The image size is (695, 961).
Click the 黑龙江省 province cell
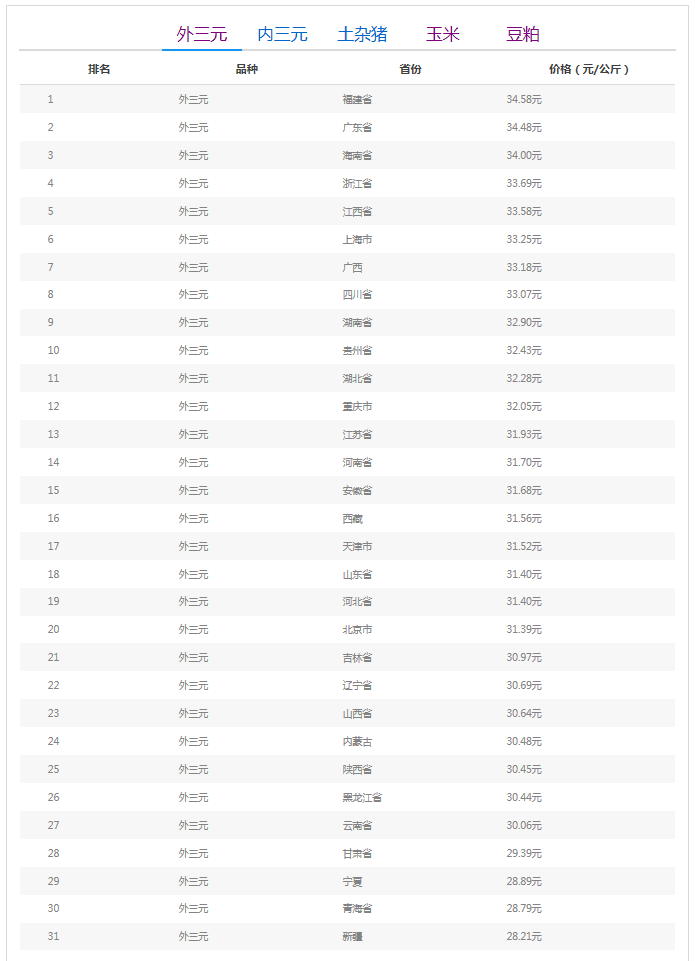pos(362,797)
